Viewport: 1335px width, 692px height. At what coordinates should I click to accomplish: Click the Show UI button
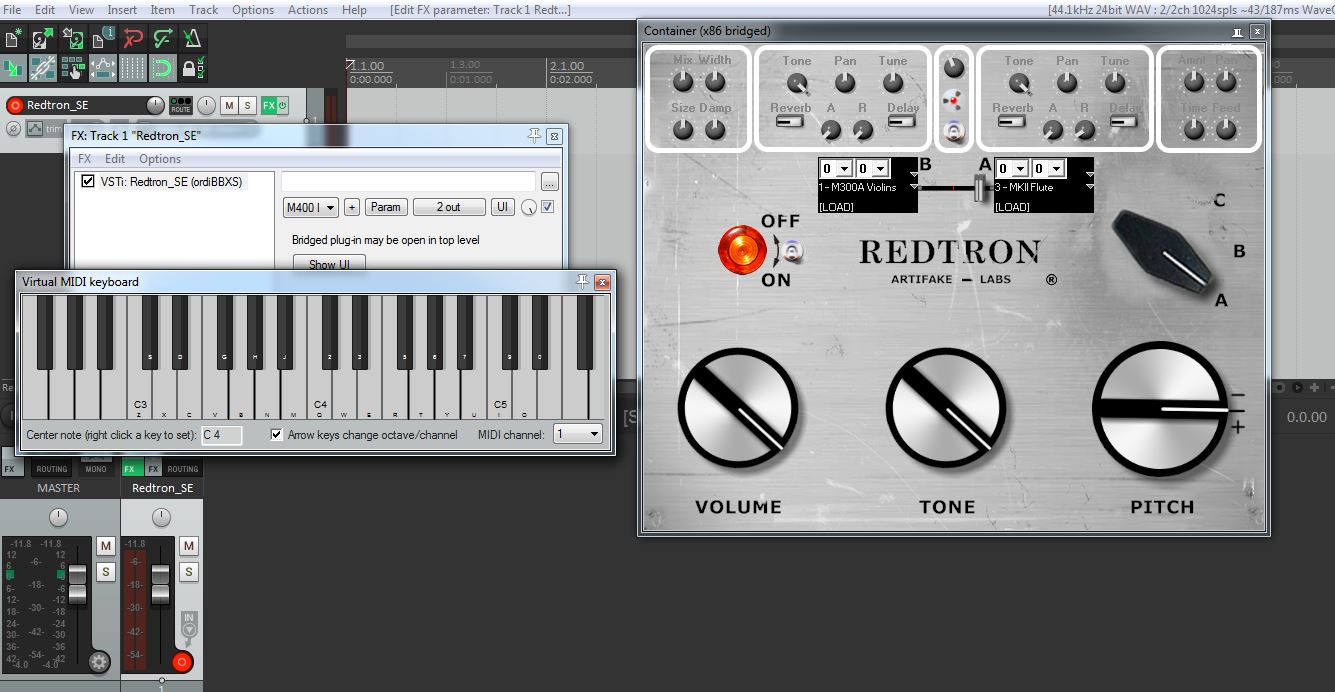[x=329, y=265]
